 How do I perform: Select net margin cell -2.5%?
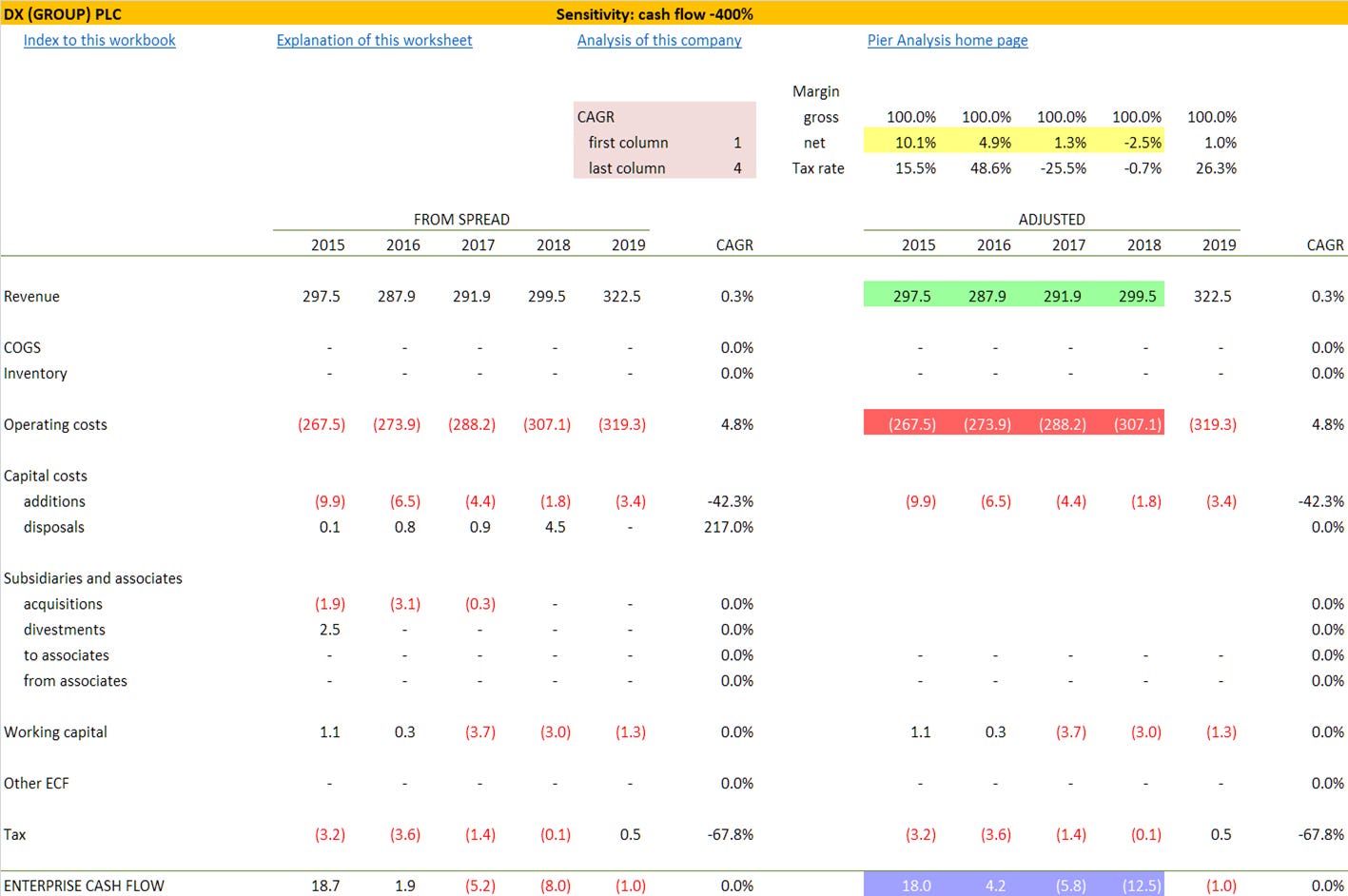[1141, 143]
